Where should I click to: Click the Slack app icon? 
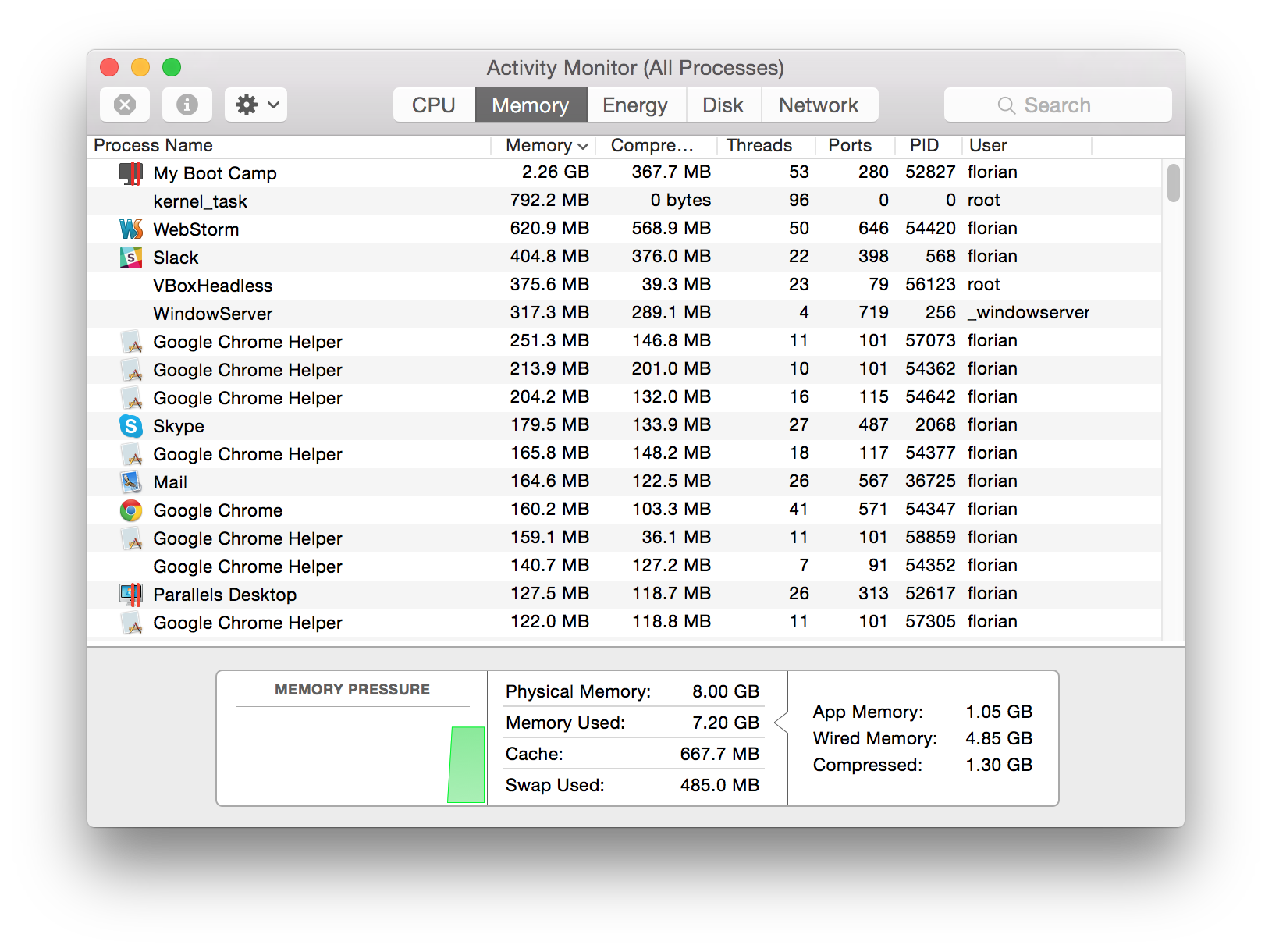coord(131,258)
